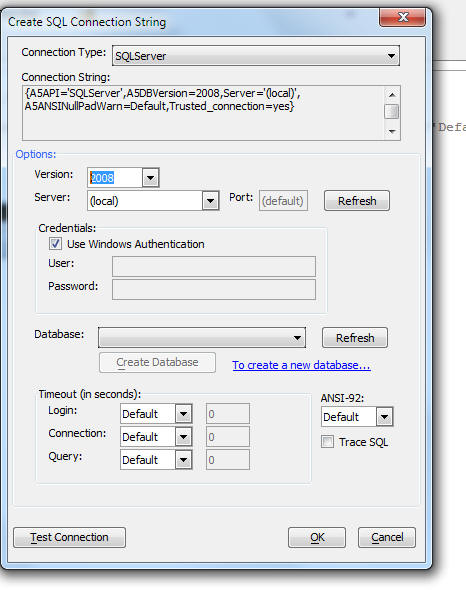Close the Create SQL Connection String dialog
This screenshot has width=466, height=590.
tap(402, 17)
